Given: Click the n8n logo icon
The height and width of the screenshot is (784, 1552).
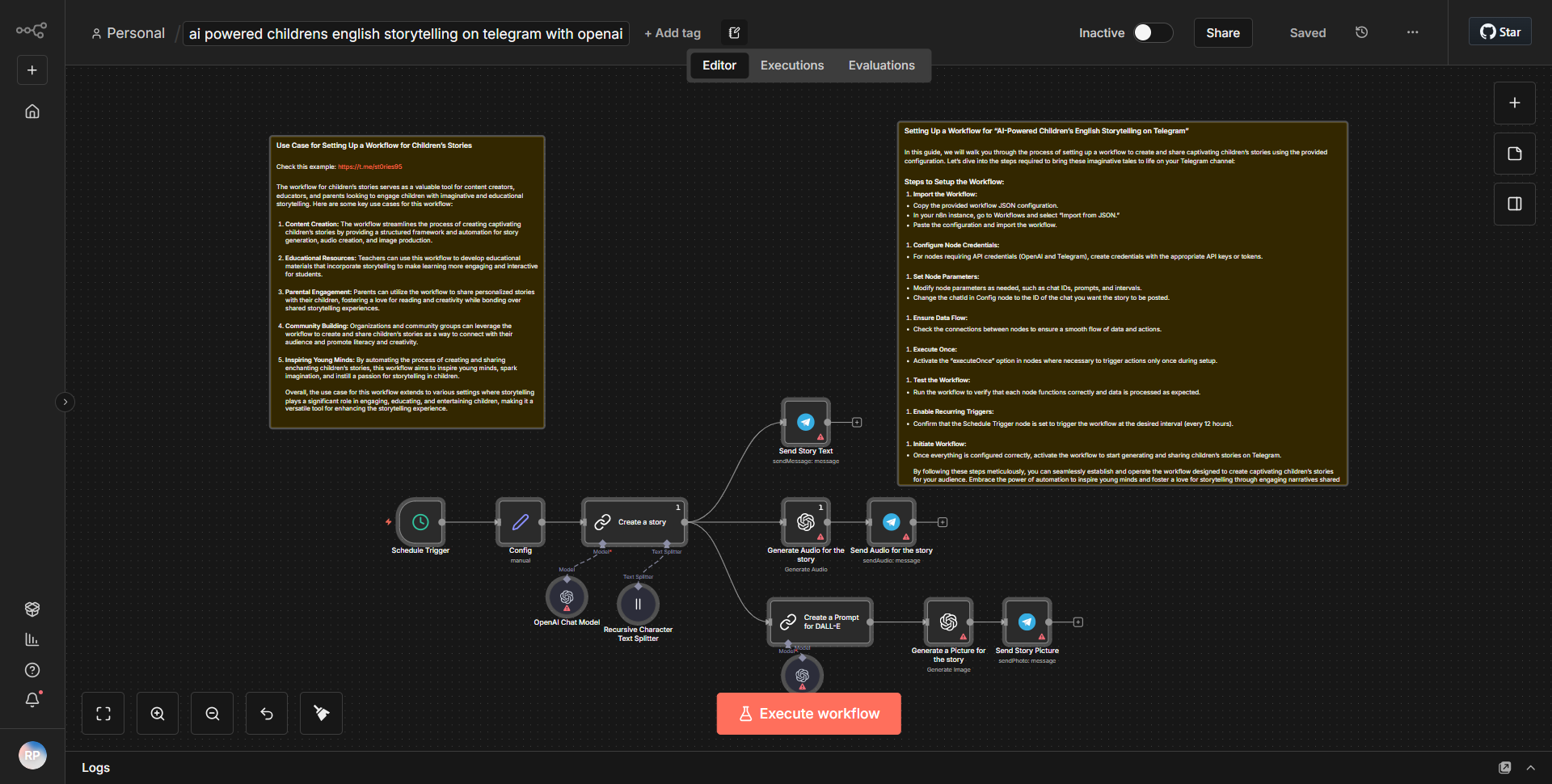Looking at the screenshot, I should [x=32, y=31].
